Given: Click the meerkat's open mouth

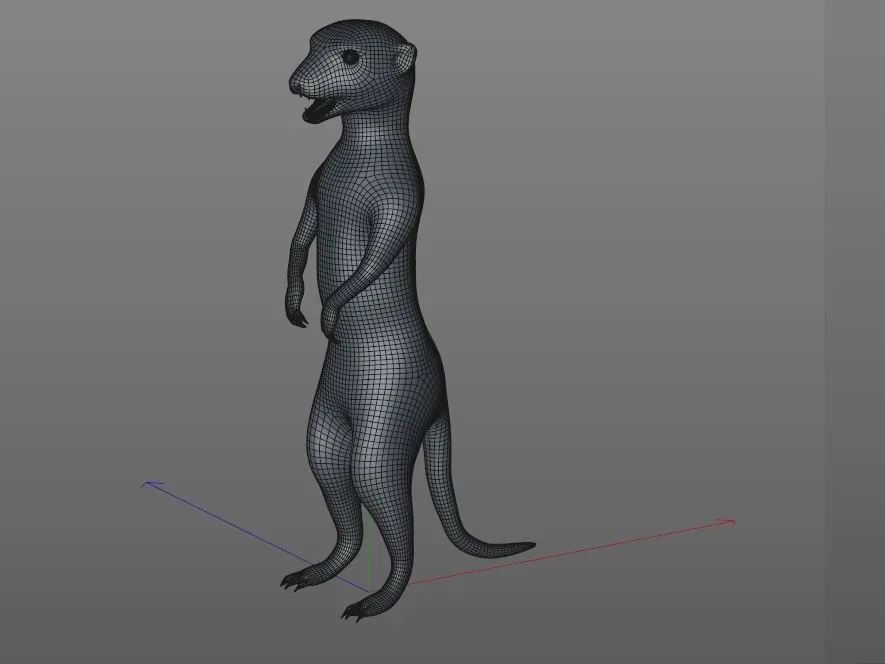Looking at the screenshot, I should tap(315, 108).
